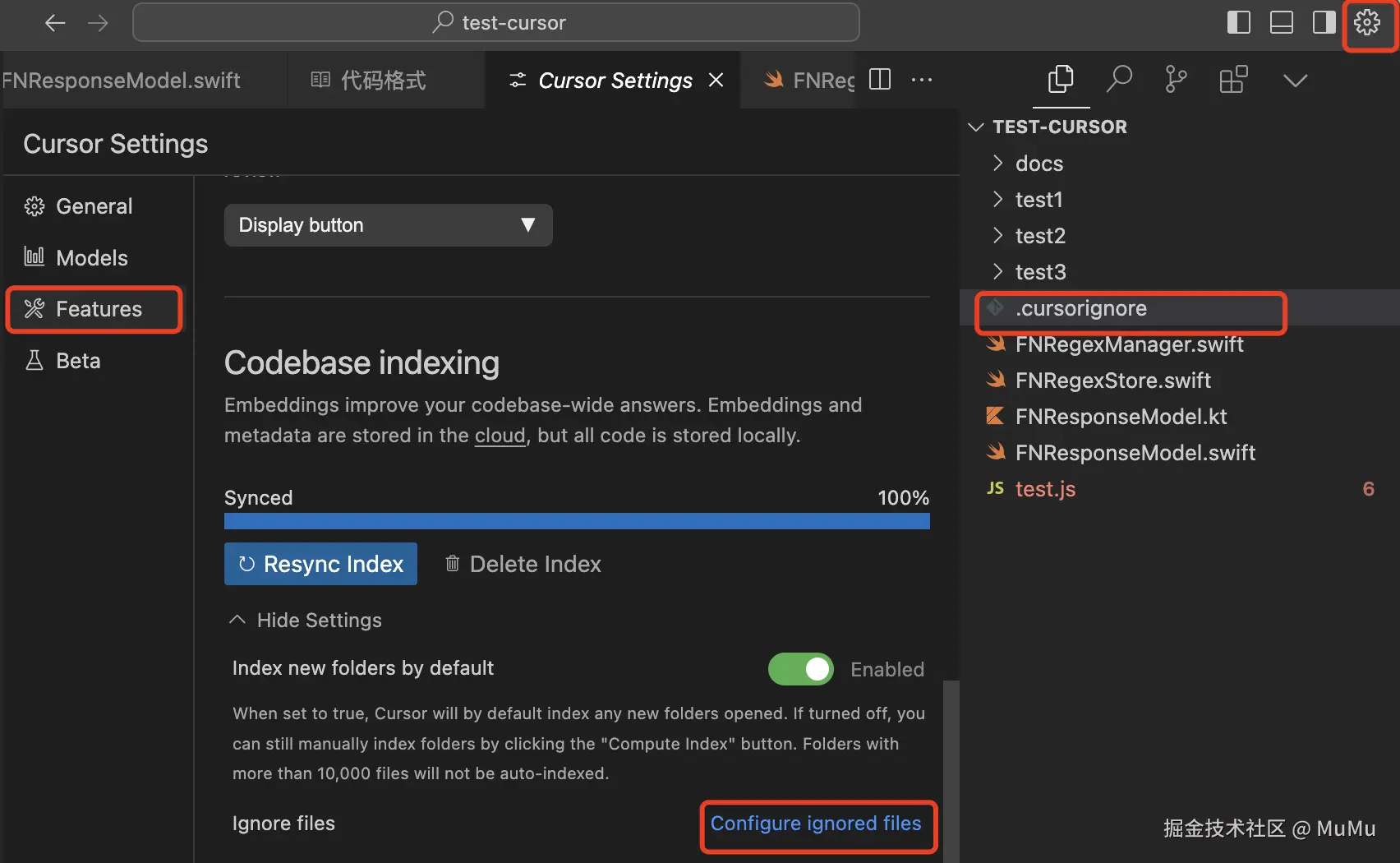1400x863 pixels.
Task: Toggle the primary sidebar layout icon
Action: (1238, 23)
